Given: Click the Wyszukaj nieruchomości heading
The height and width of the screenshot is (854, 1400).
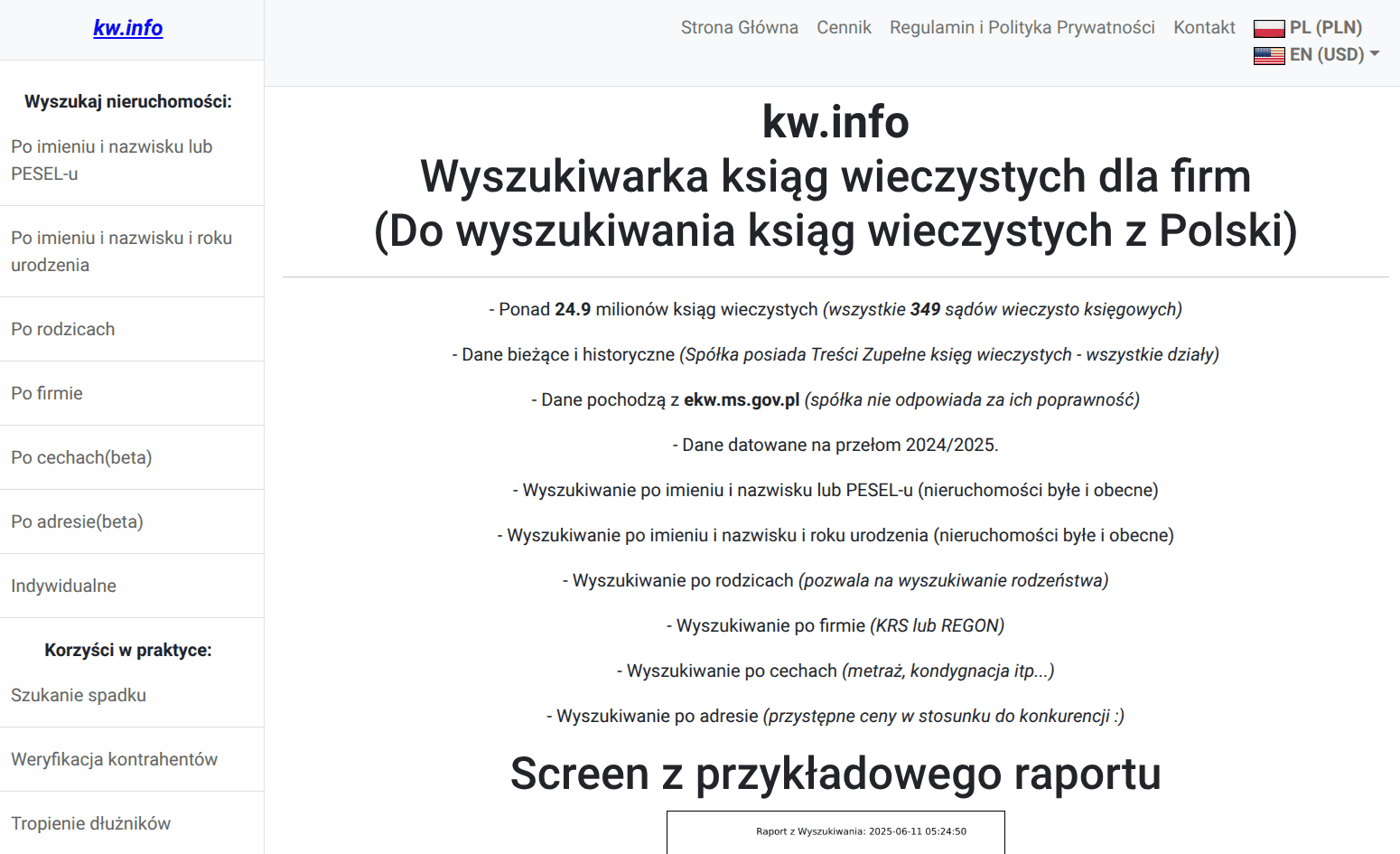Looking at the screenshot, I should pyautogui.click(x=128, y=101).
